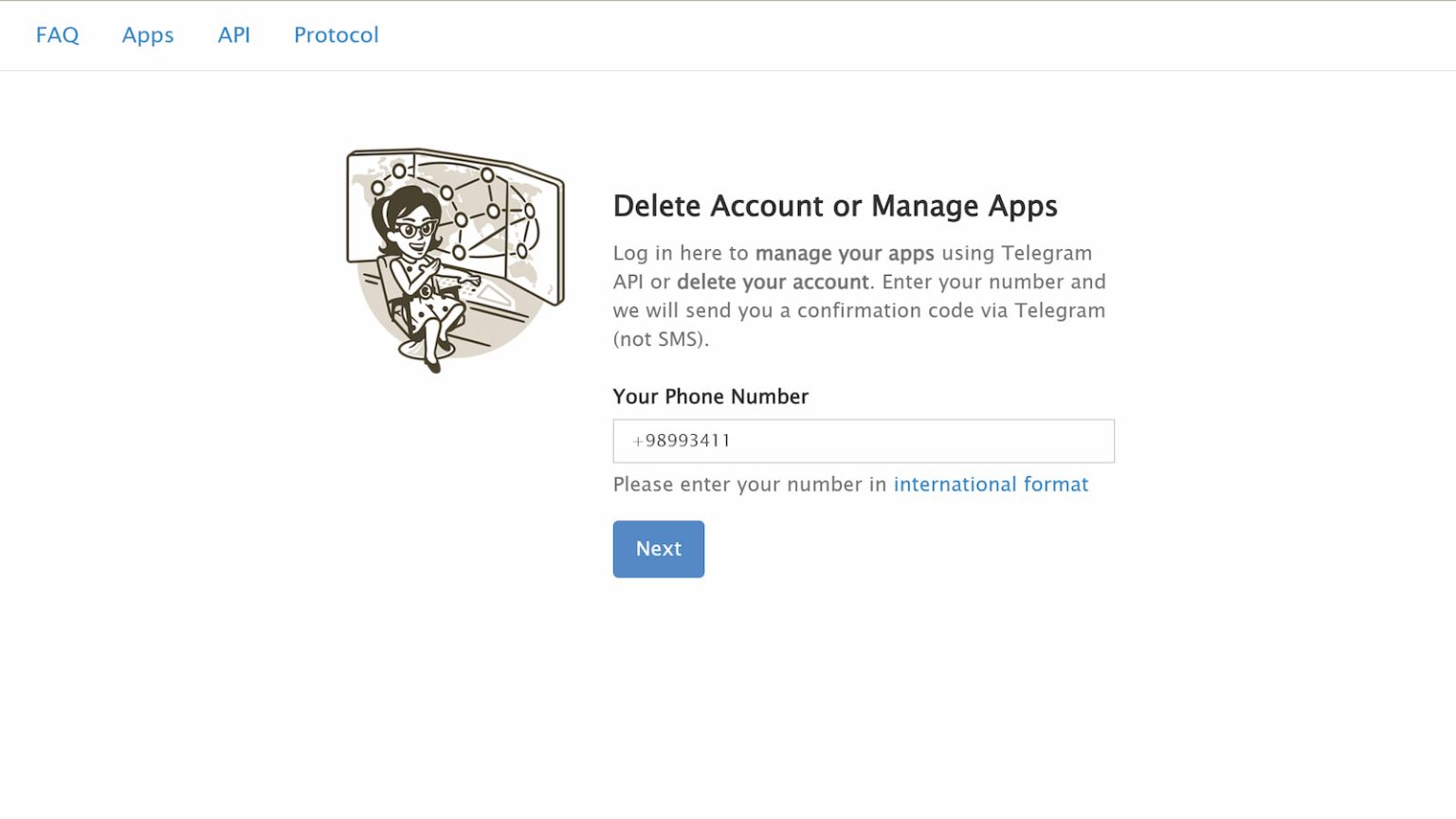Open the FAQ navigation link
This screenshot has width=1456, height=819.
pyautogui.click(x=57, y=35)
